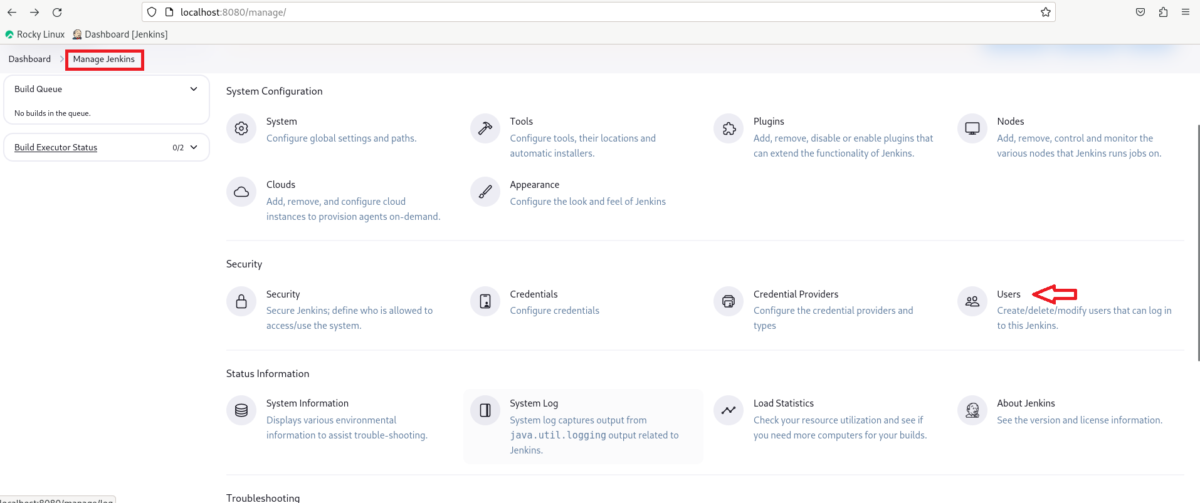
Task: Click the Nodes monitor icon
Action: (971, 129)
